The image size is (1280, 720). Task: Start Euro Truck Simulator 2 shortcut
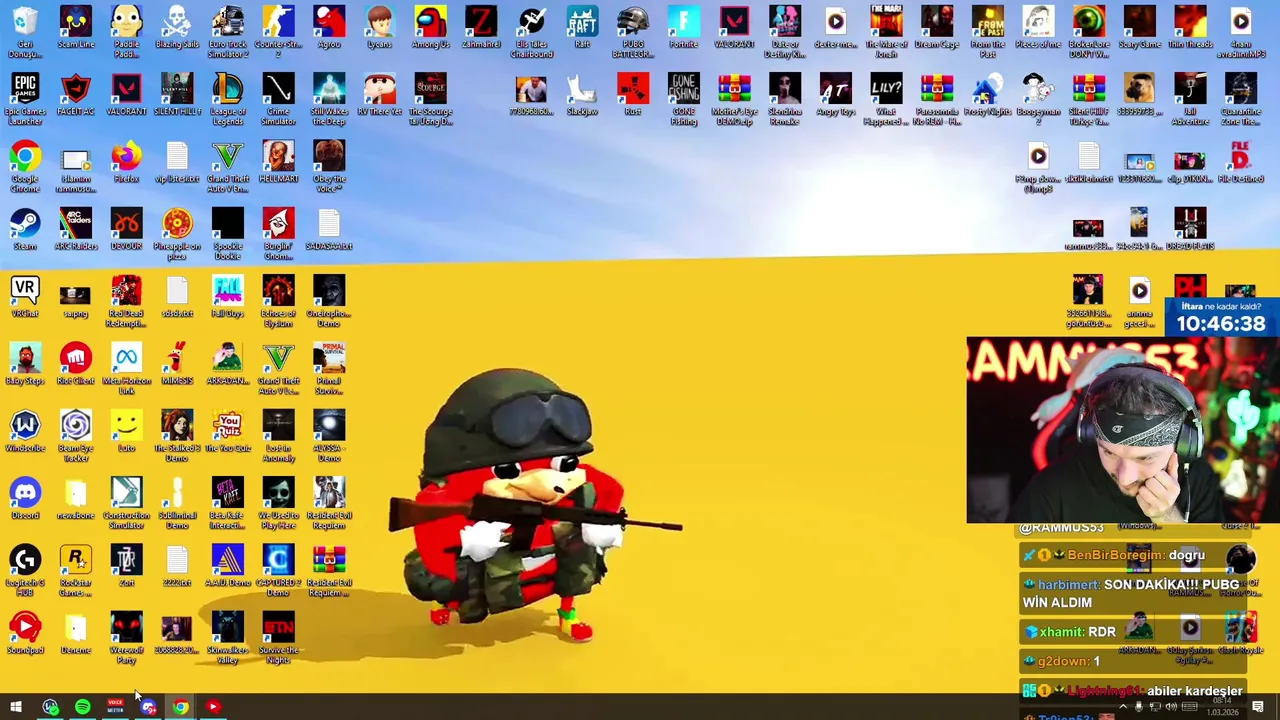(x=228, y=31)
